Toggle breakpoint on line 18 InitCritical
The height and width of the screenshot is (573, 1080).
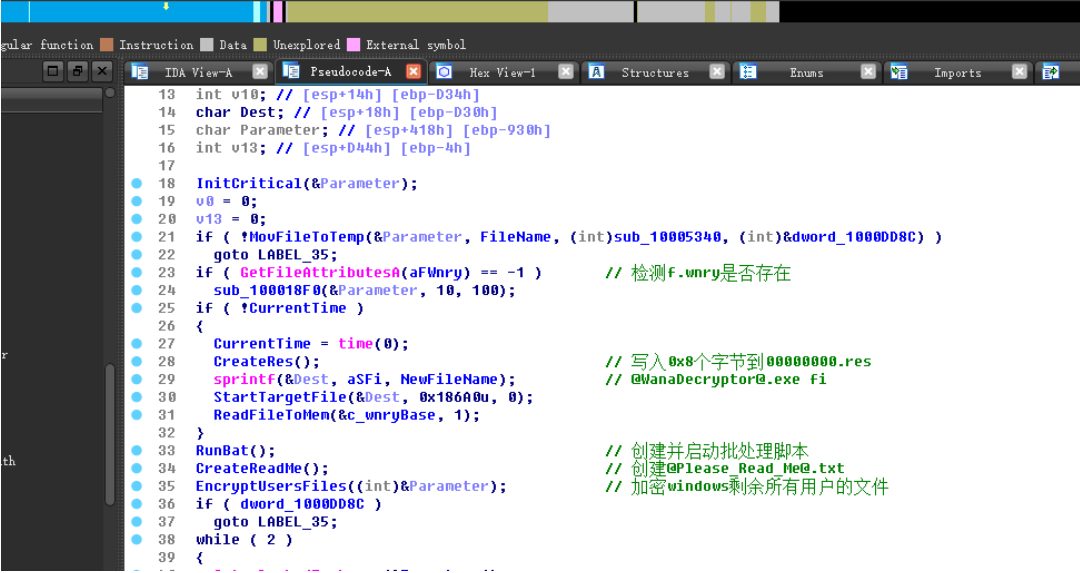coord(136,183)
